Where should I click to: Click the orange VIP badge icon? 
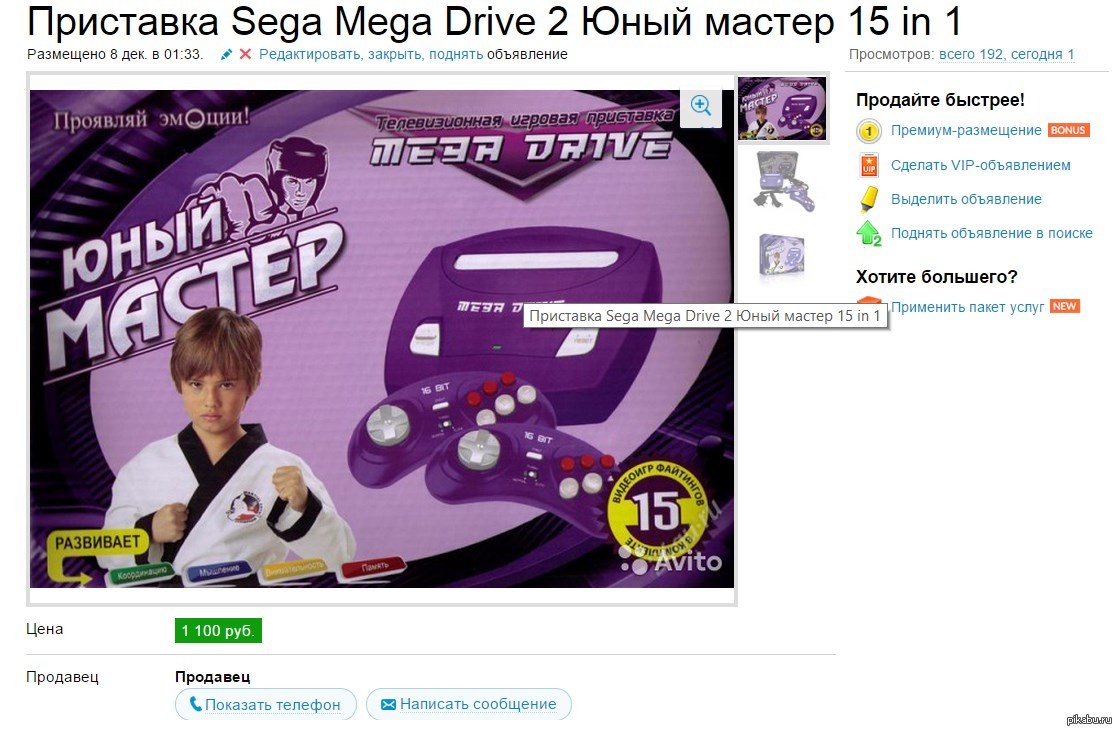tap(869, 165)
